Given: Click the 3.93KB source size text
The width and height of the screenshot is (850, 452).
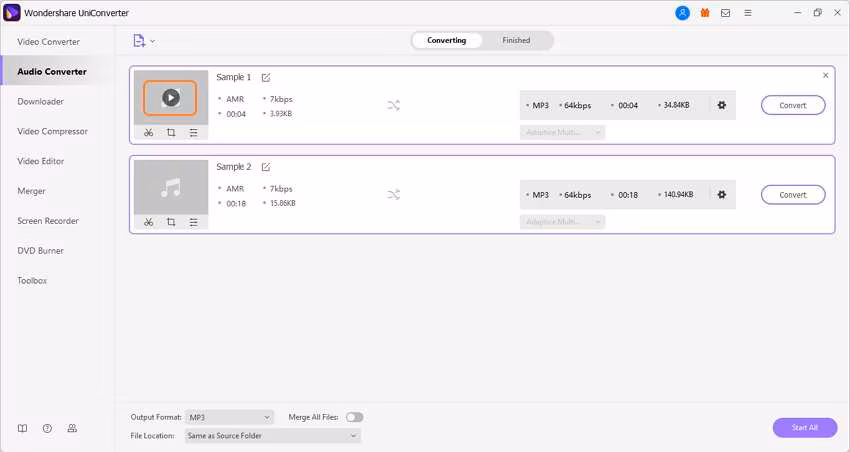Looking at the screenshot, I should (281, 114).
